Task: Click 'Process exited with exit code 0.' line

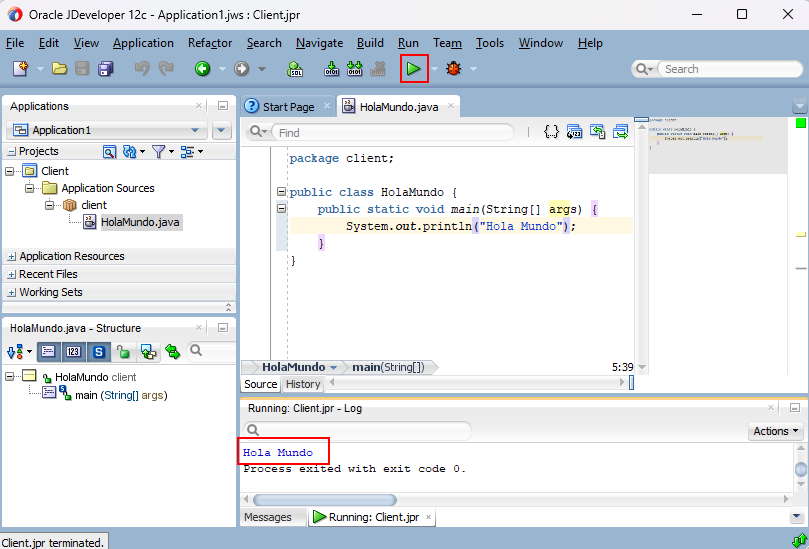Action: [354, 469]
